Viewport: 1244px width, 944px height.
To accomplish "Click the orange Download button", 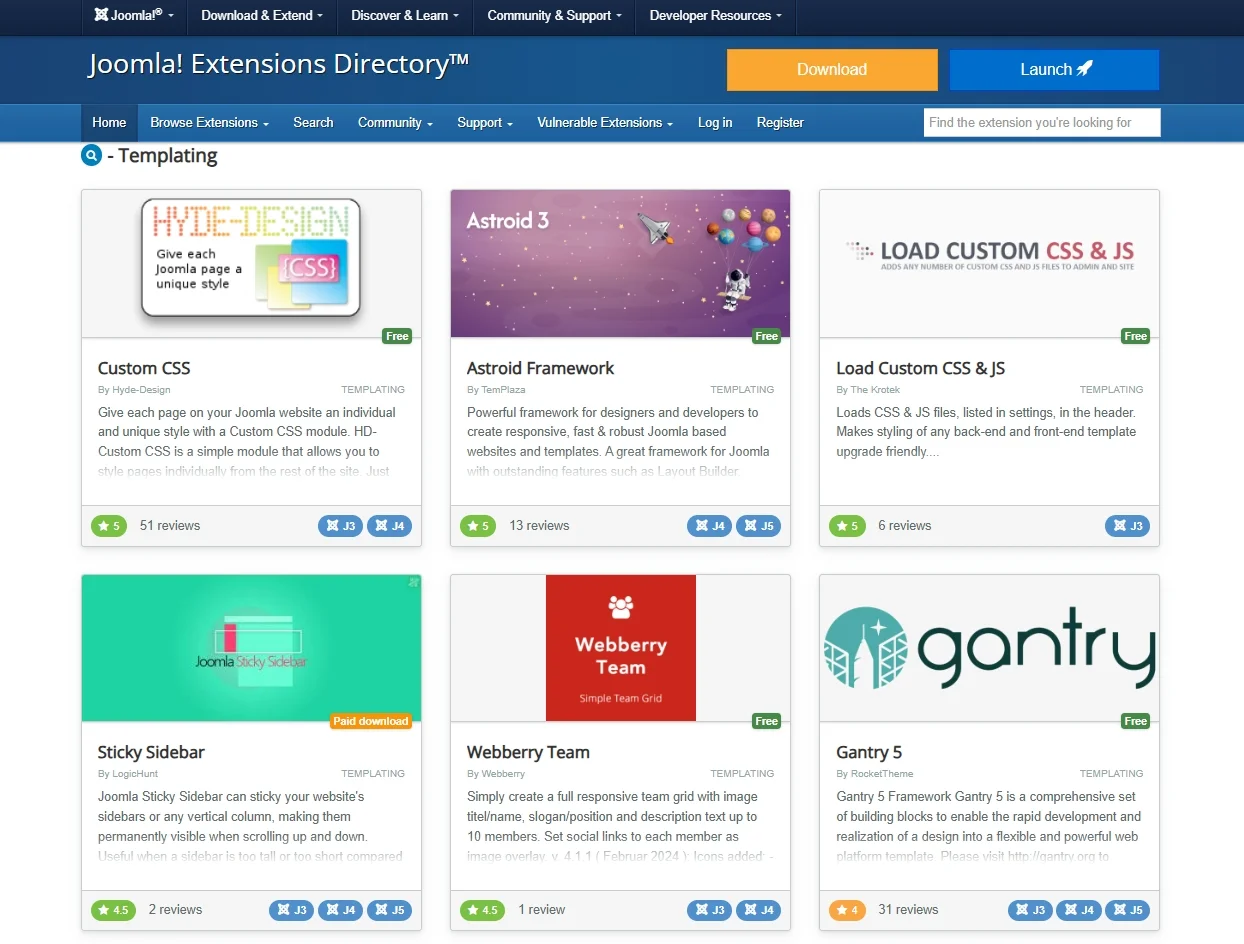I will [x=832, y=70].
